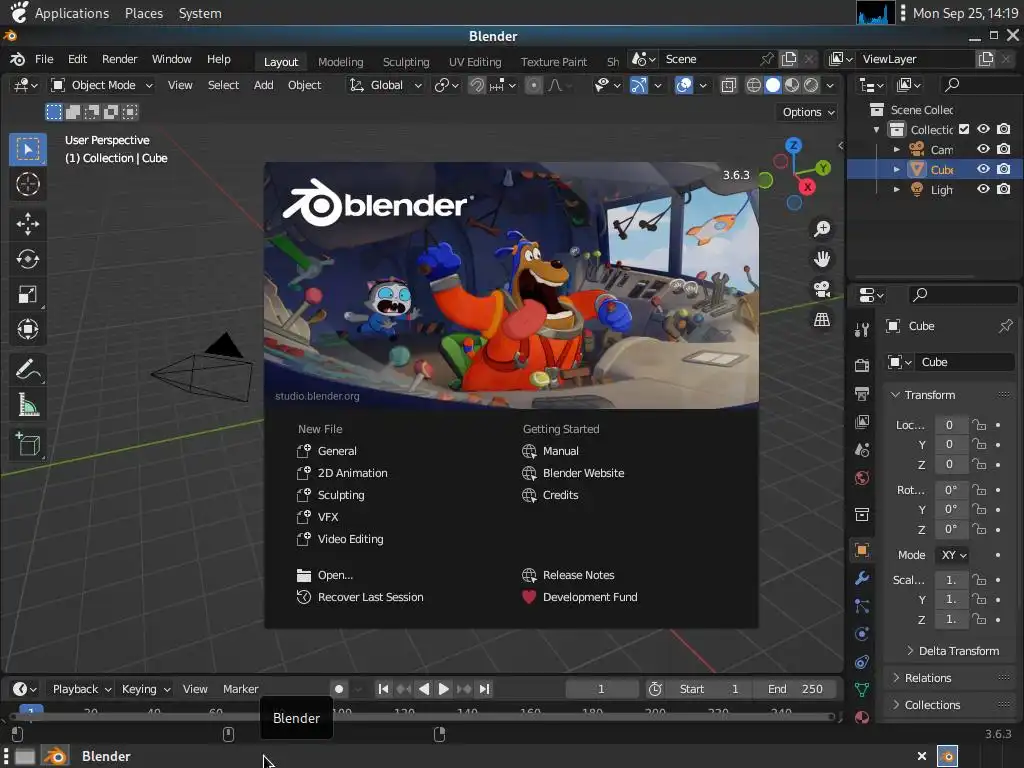The width and height of the screenshot is (1024, 768).
Task: Switch to UV Editing workspace tab
Action: pyautogui.click(x=475, y=62)
